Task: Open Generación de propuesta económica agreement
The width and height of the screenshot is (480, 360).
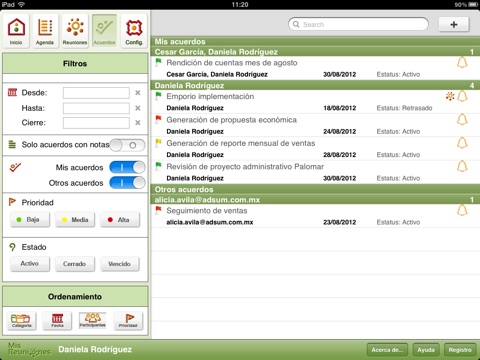Action: pos(315,125)
